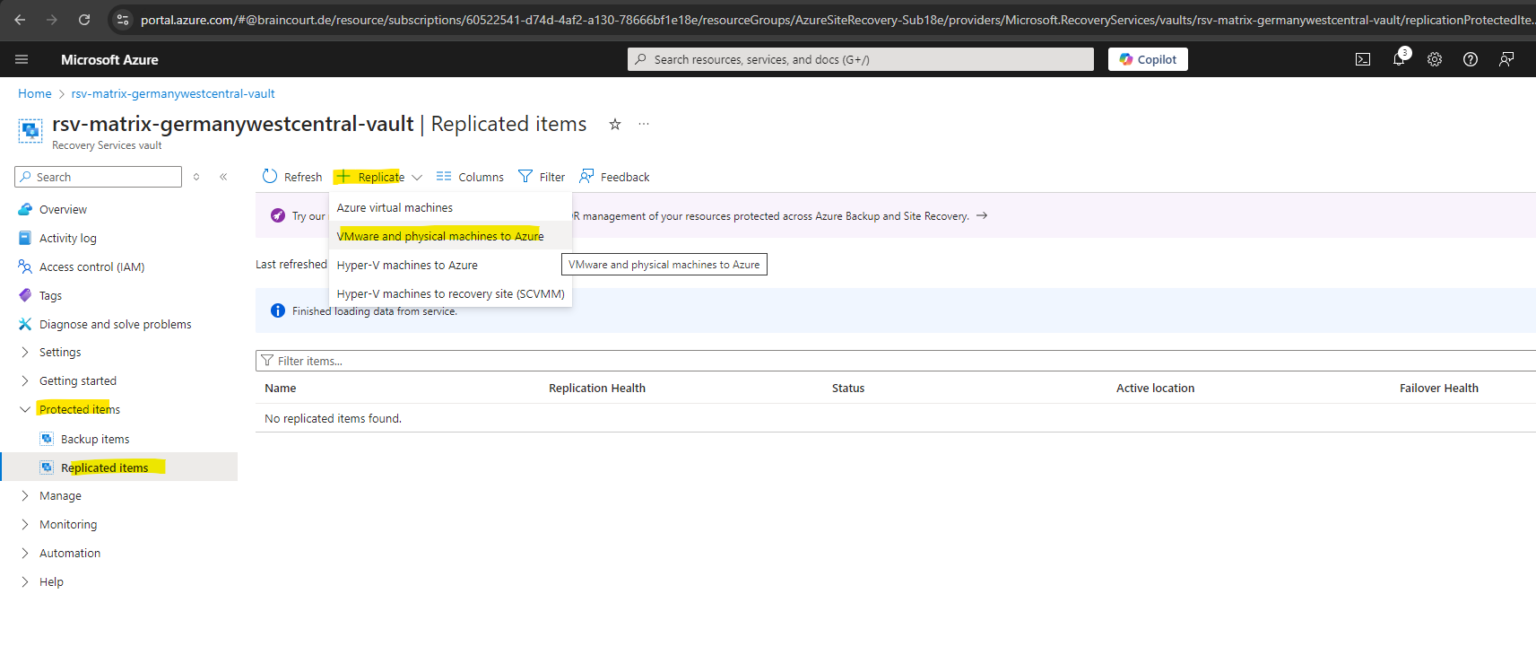Choose VMware and physical machines to Azure
The image size is (1536, 664).
440,235
